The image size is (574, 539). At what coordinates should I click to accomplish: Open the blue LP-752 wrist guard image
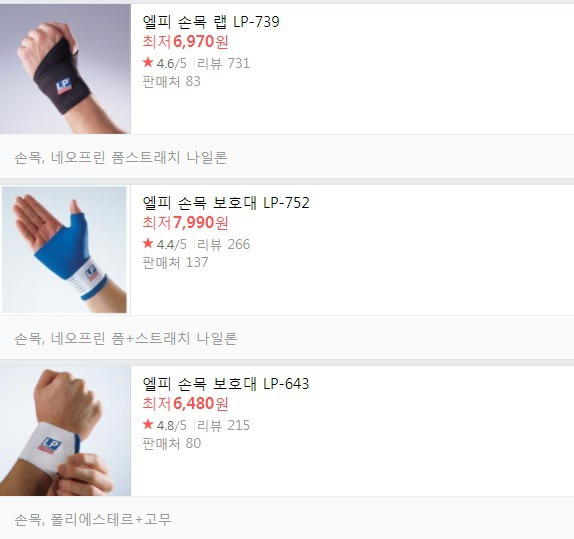tap(64, 249)
